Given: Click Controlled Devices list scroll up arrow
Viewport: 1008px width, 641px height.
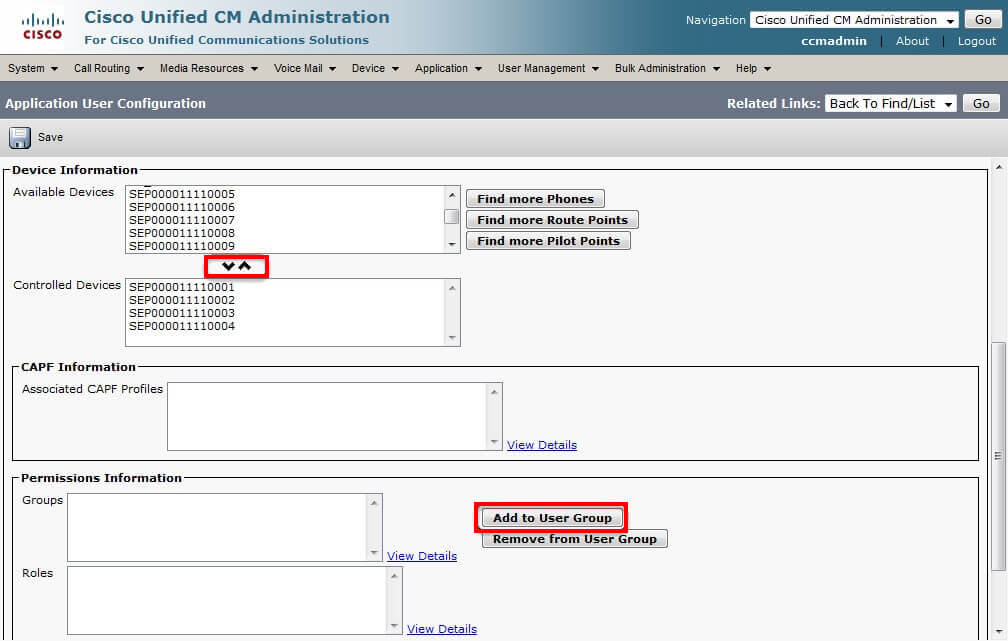Looking at the screenshot, I should pos(452,288).
